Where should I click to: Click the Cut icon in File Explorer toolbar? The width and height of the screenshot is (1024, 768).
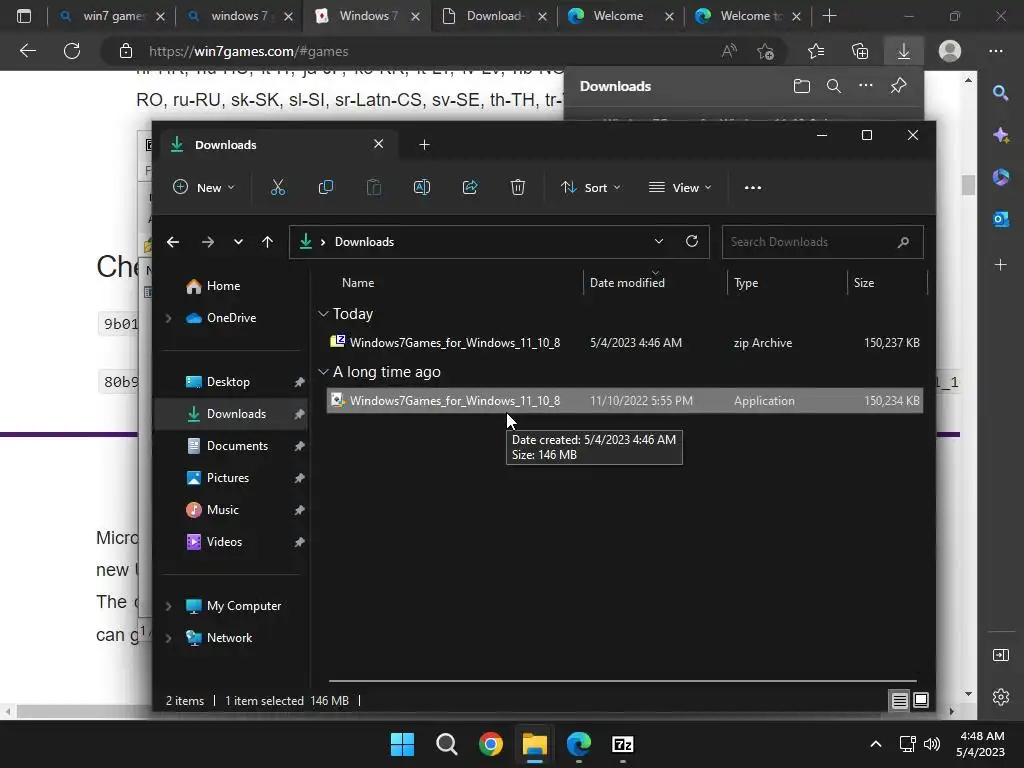click(278, 187)
